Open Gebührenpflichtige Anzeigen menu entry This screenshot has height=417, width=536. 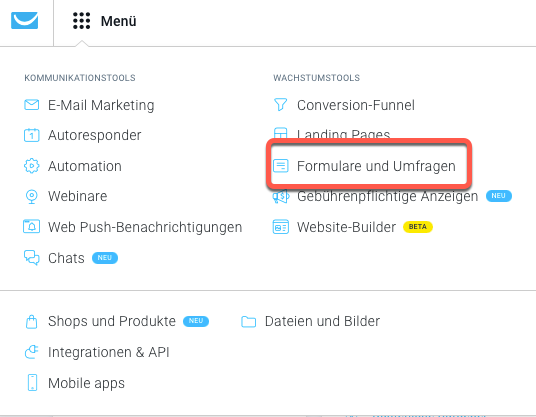tap(387, 196)
